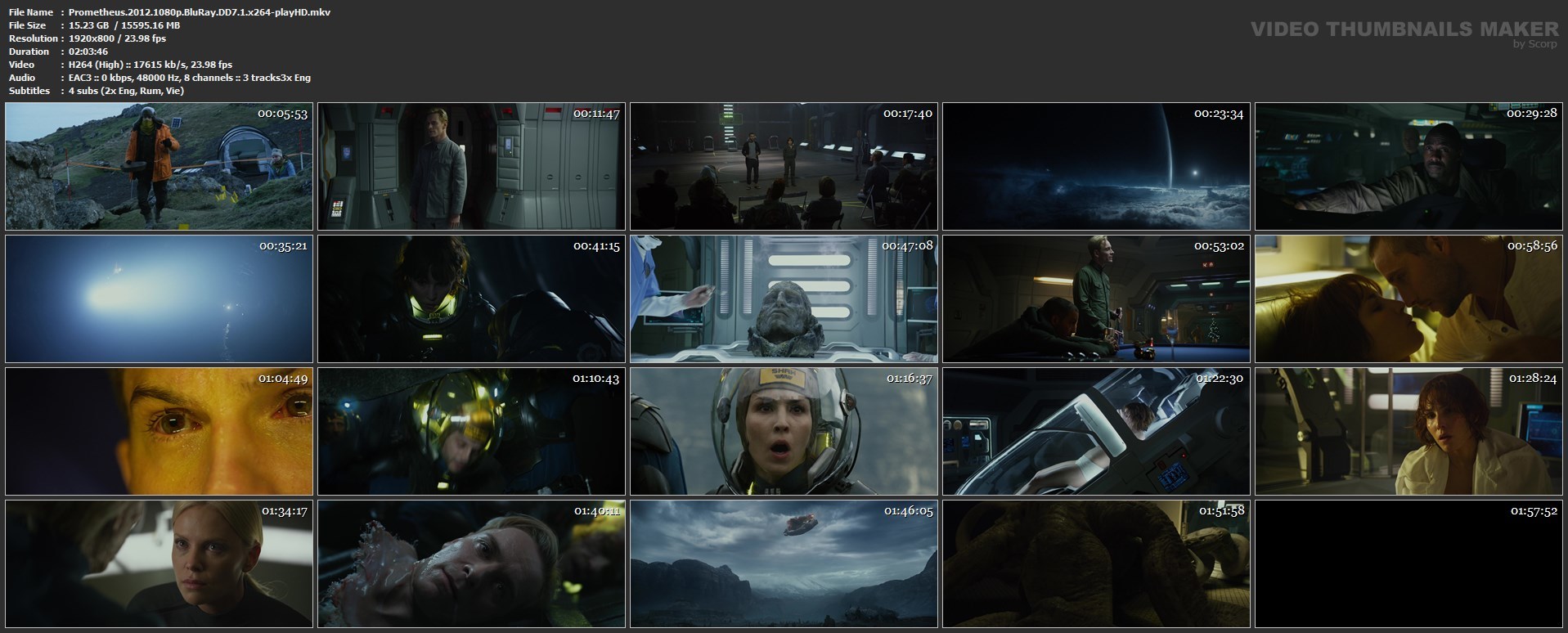The height and width of the screenshot is (633, 1568).
Task: Click the "File Name" label
Action: pos(31,12)
